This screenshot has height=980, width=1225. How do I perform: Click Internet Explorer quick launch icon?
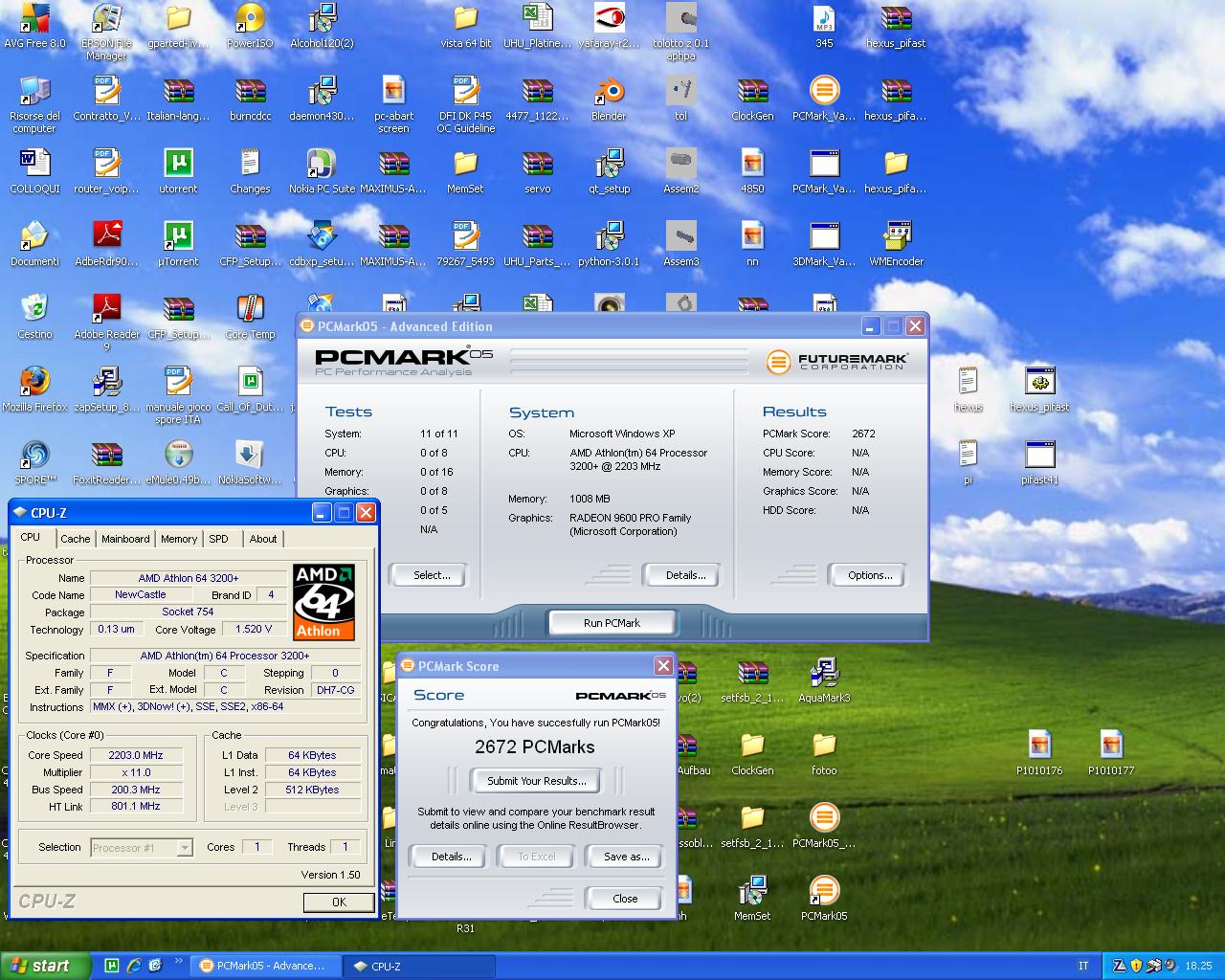click(x=134, y=966)
